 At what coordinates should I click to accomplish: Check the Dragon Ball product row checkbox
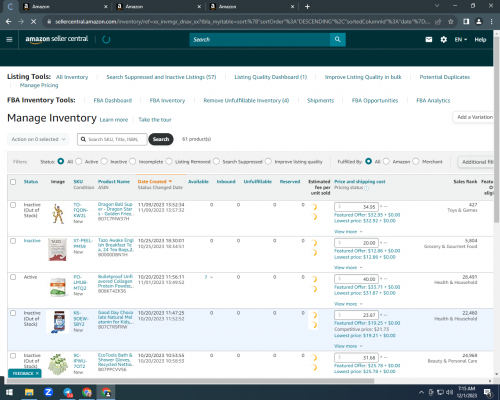click(x=13, y=205)
